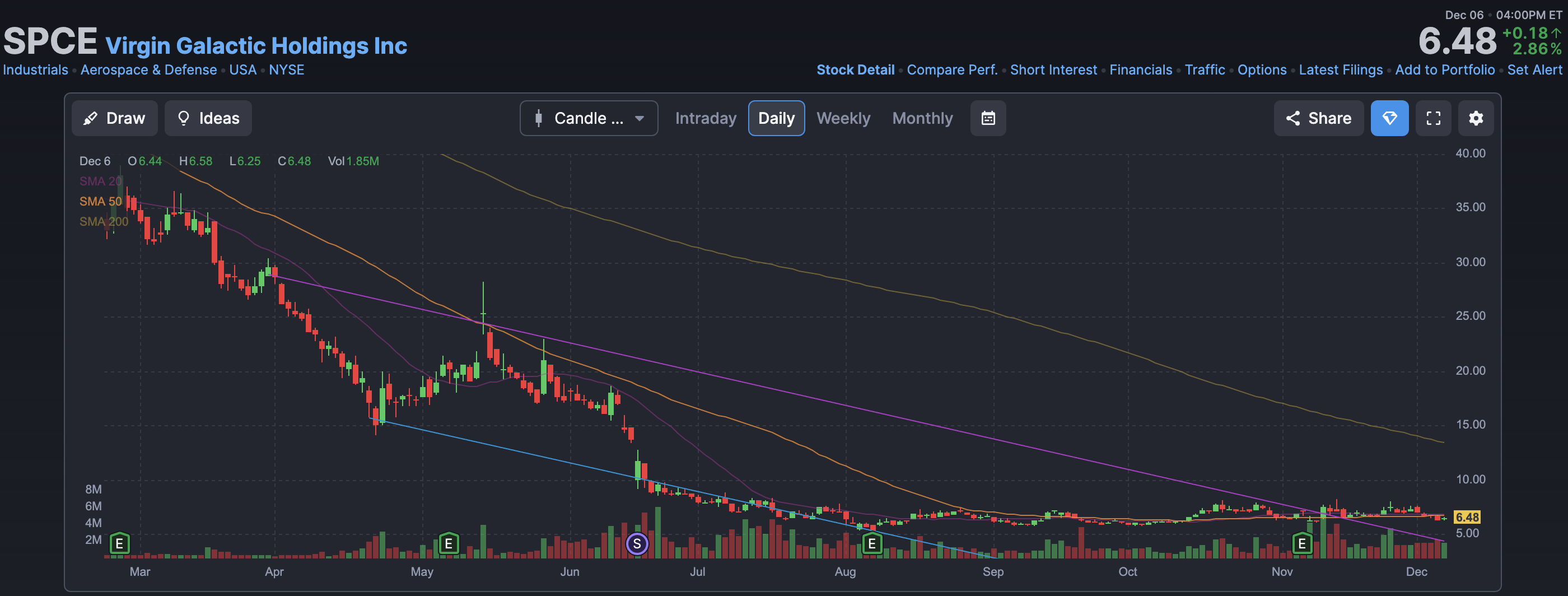Viewport: 1568px width, 596px height.
Task: Open Traffic link
Action: tap(1205, 70)
